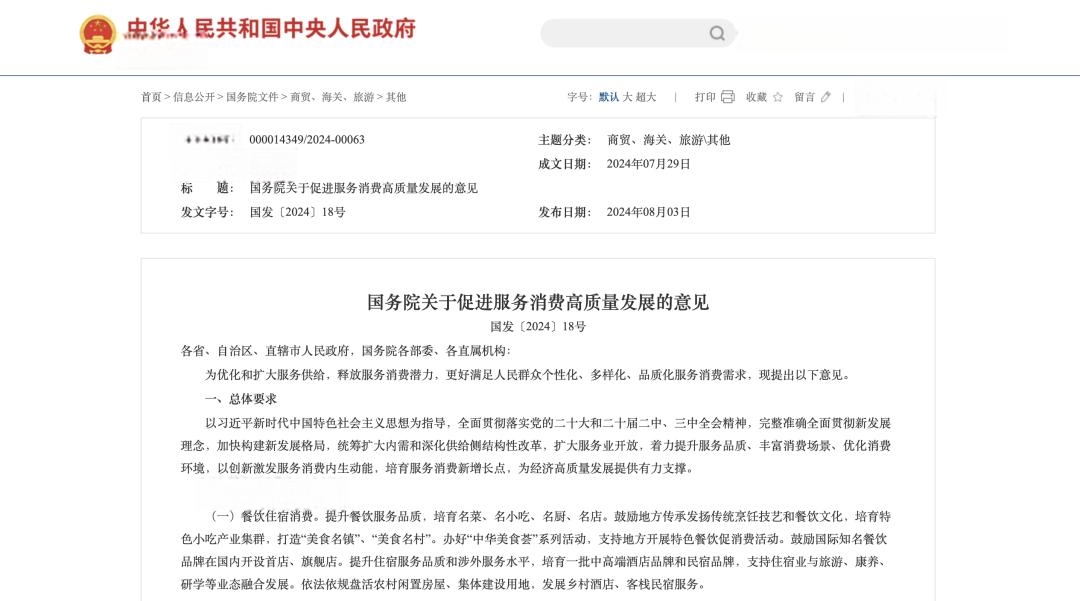The width and height of the screenshot is (1080, 601).
Task: Click the 发布日期 value 2024年08月03日
Action: pyautogui.click(x=648, y=212)
